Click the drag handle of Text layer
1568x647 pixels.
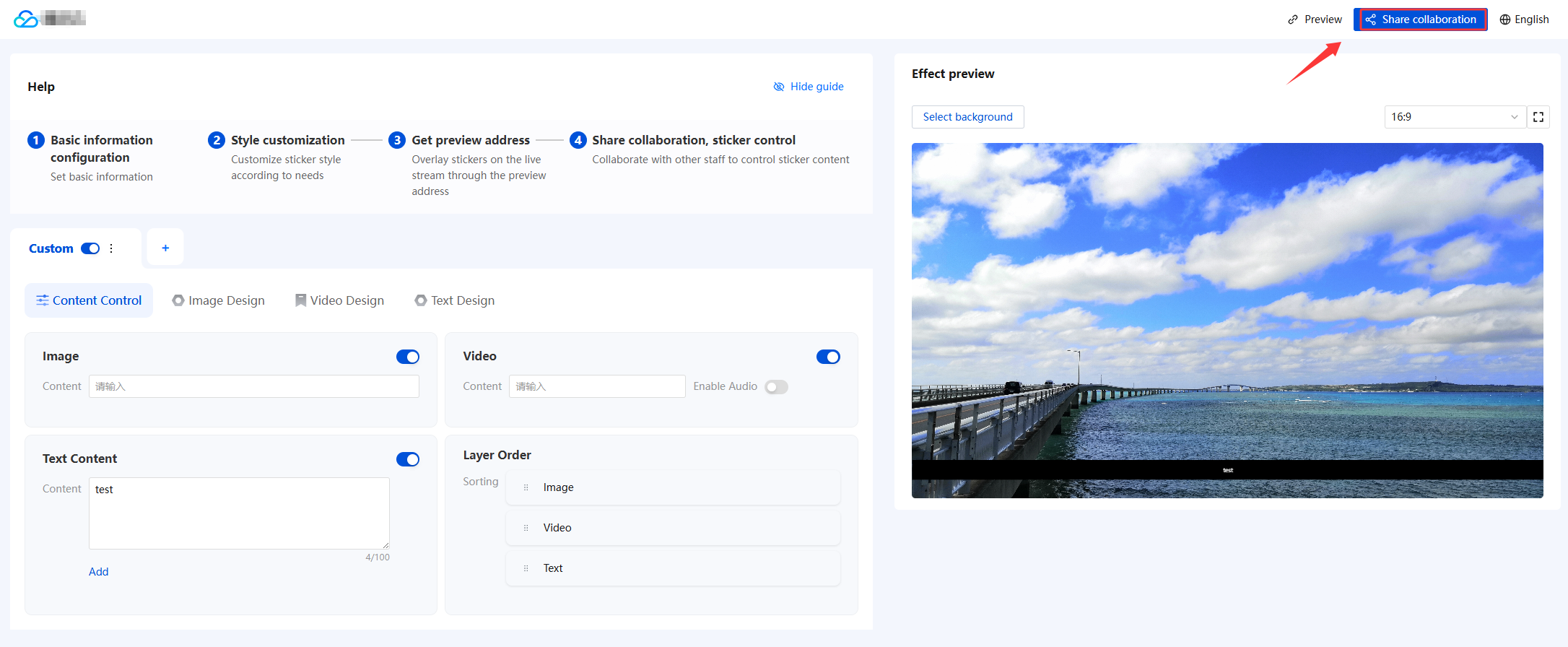526,568
